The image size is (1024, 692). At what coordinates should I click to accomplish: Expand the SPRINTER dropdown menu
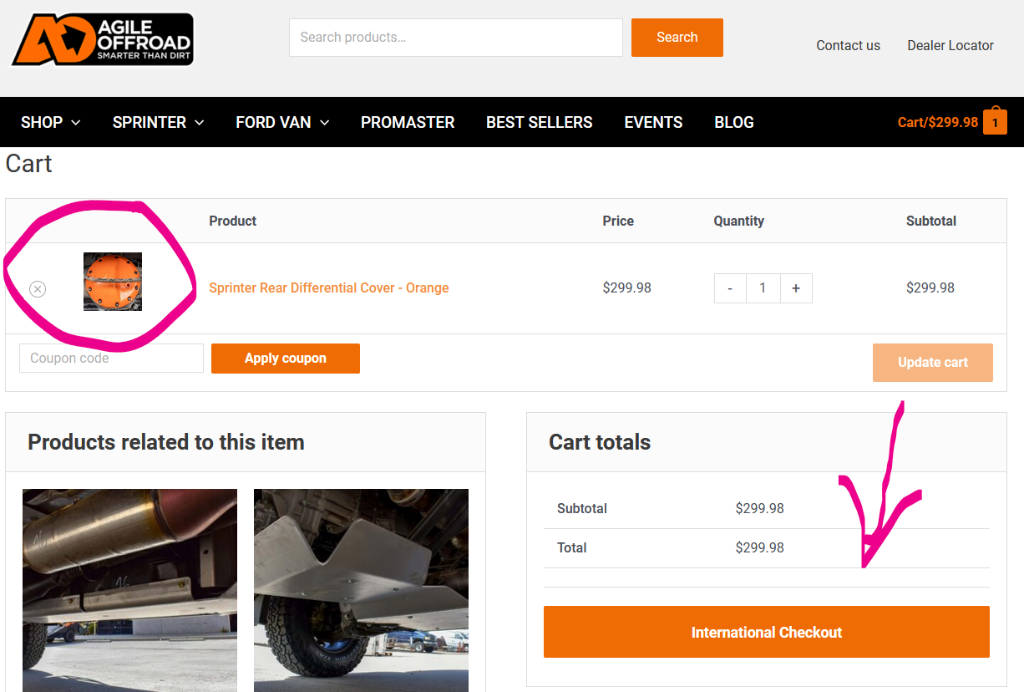[x=158, y=122]
